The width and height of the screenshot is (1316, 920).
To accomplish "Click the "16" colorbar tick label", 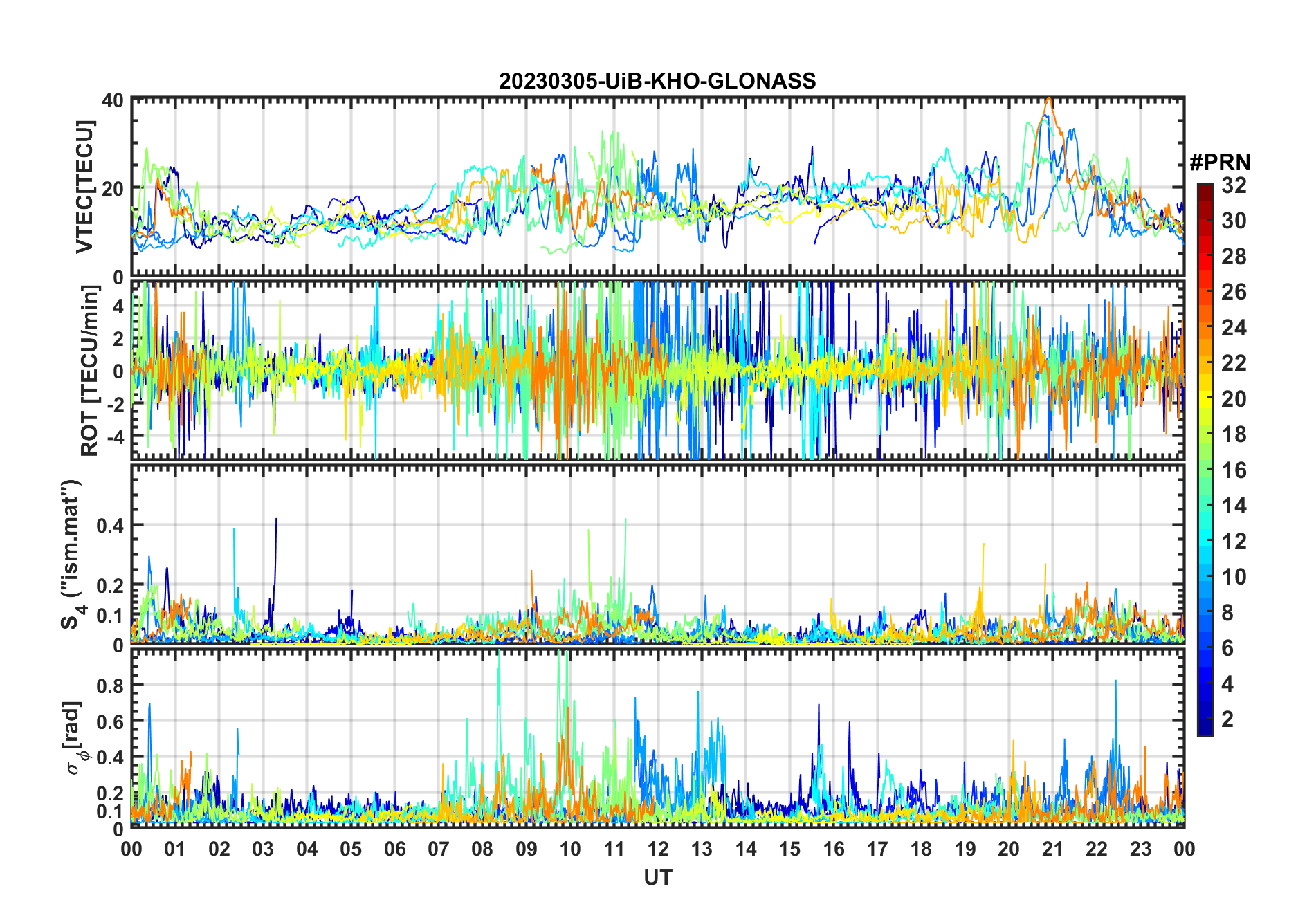I will point(1234,470).
